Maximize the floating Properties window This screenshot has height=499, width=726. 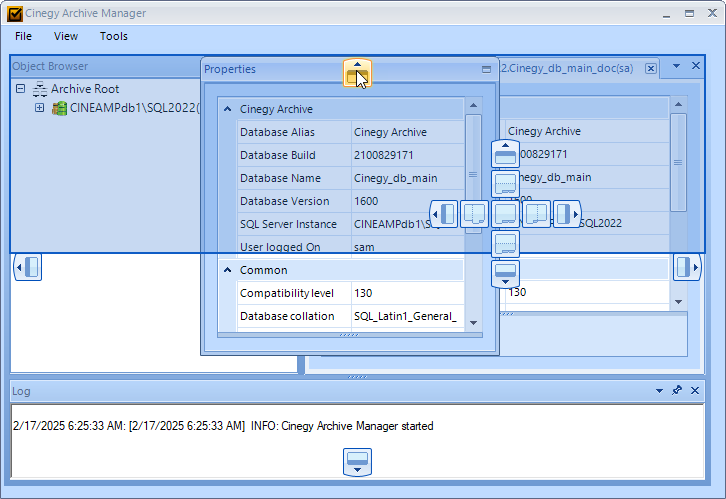(486, 69)
